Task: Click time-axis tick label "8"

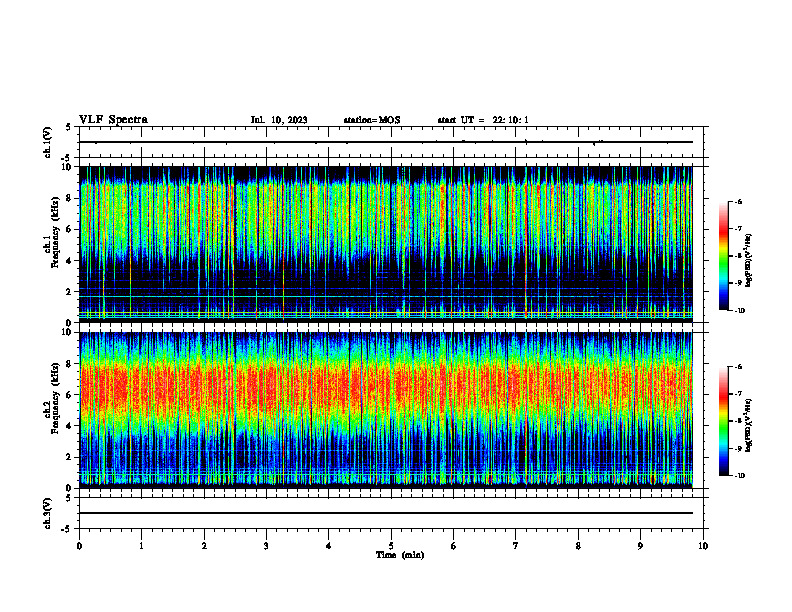Action: click(x=578, y=546)
